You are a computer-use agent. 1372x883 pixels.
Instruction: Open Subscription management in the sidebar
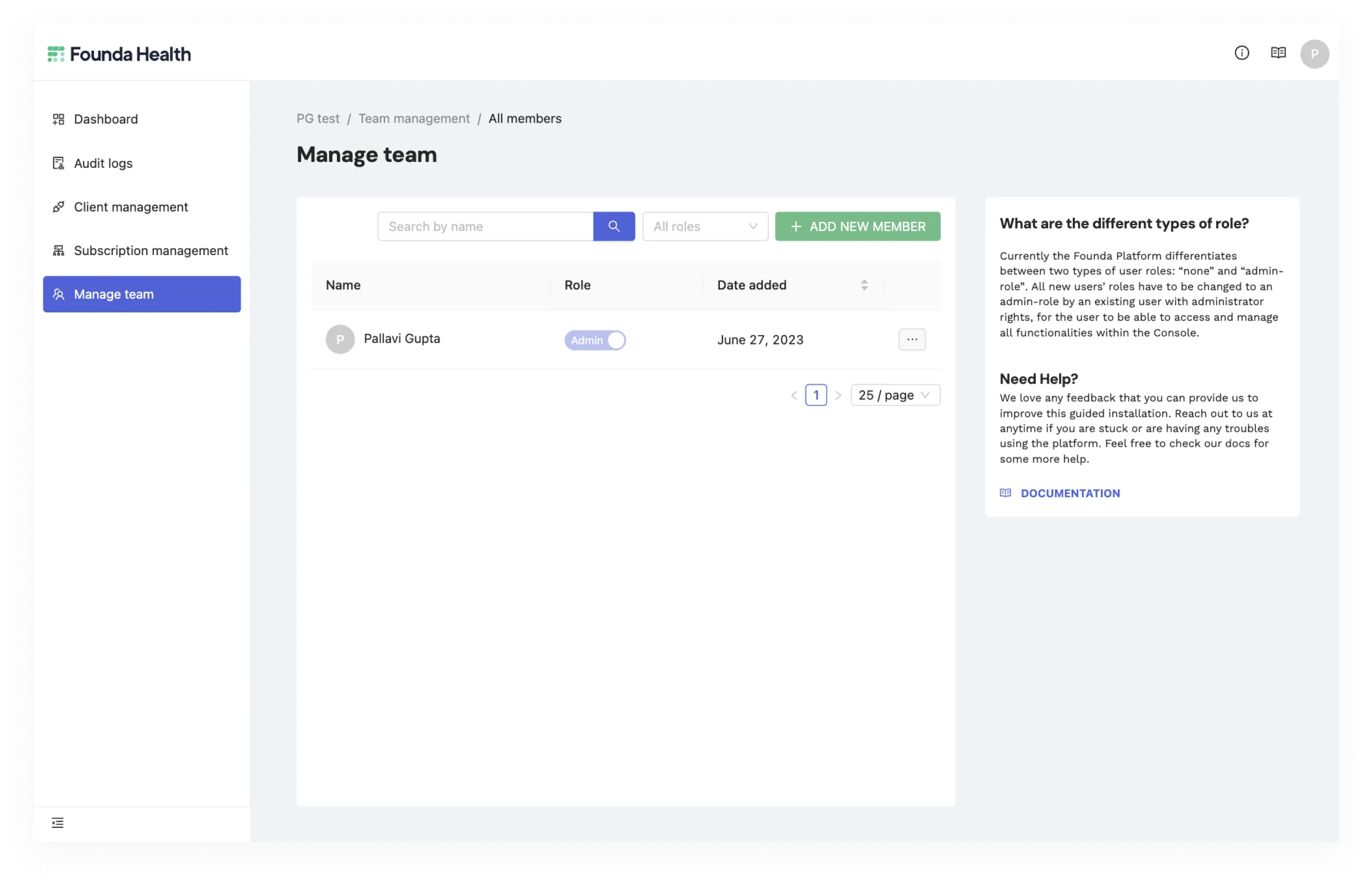(x=142, y=250)
